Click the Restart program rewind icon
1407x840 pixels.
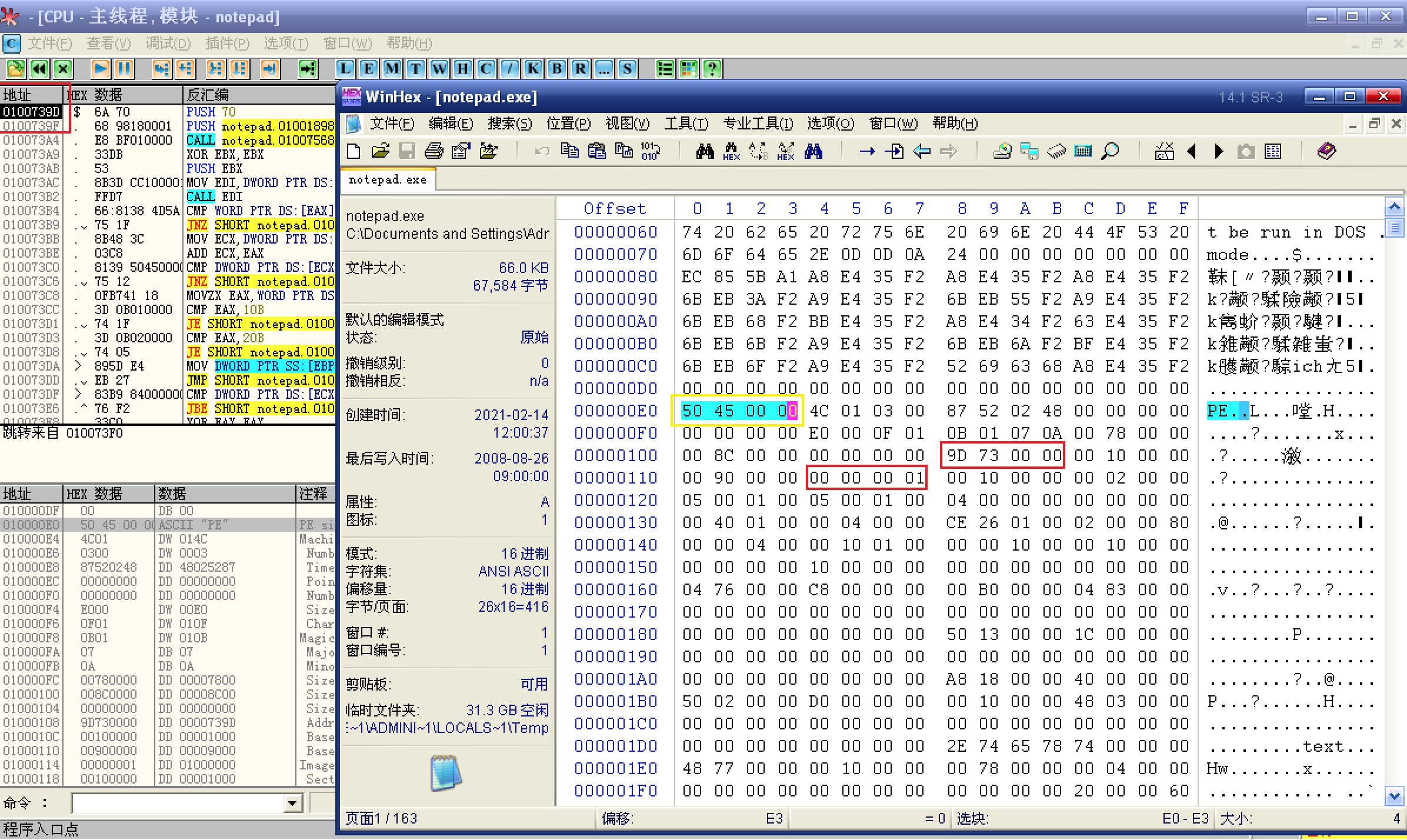39,69
